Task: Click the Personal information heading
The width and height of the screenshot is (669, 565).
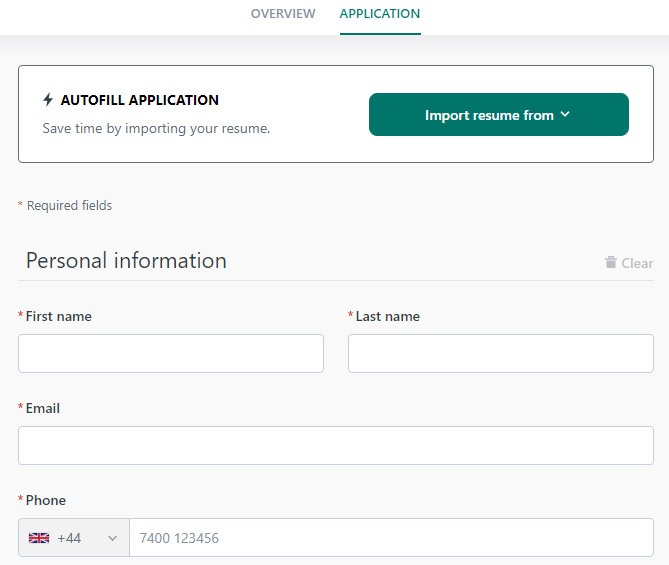Action: (126, 260)
